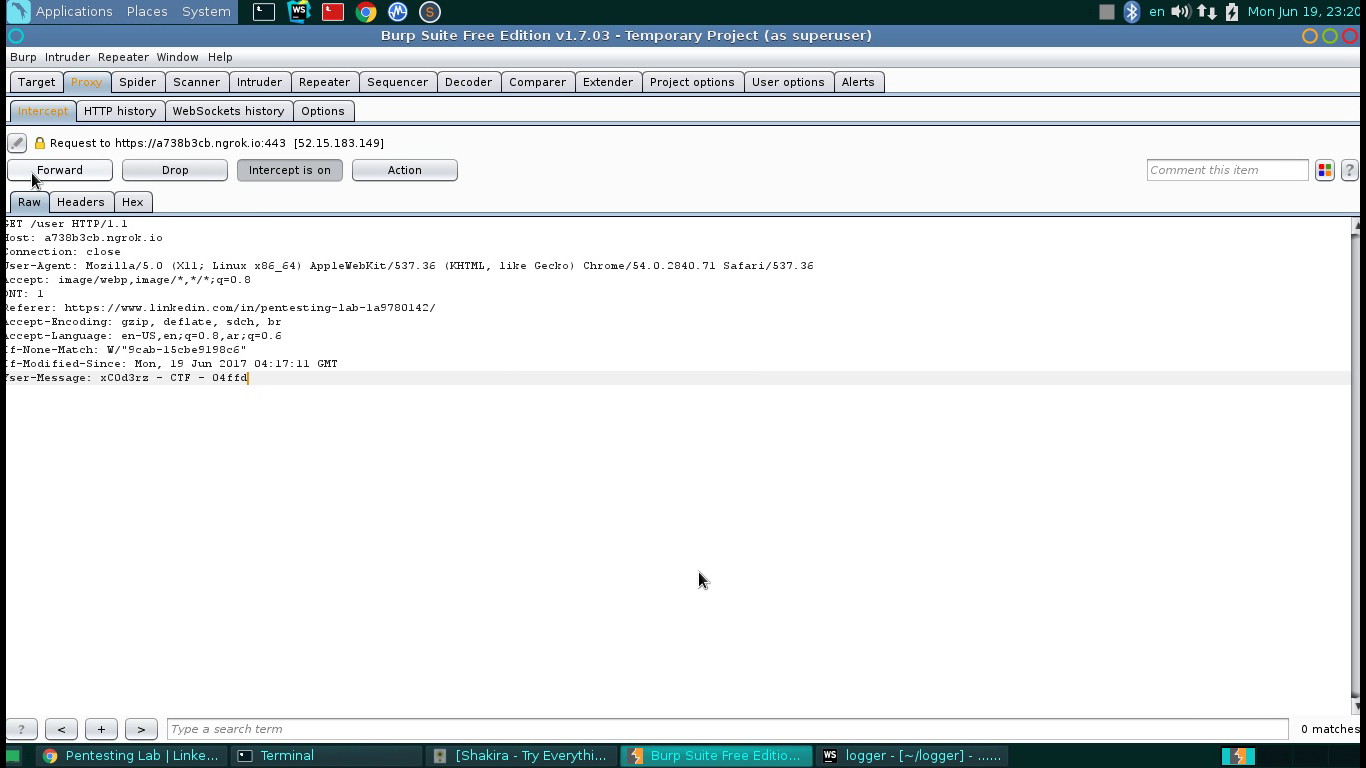Click the pencil edit icon beside request
This screenshot has height=768, width=1366.
[17, 143]
